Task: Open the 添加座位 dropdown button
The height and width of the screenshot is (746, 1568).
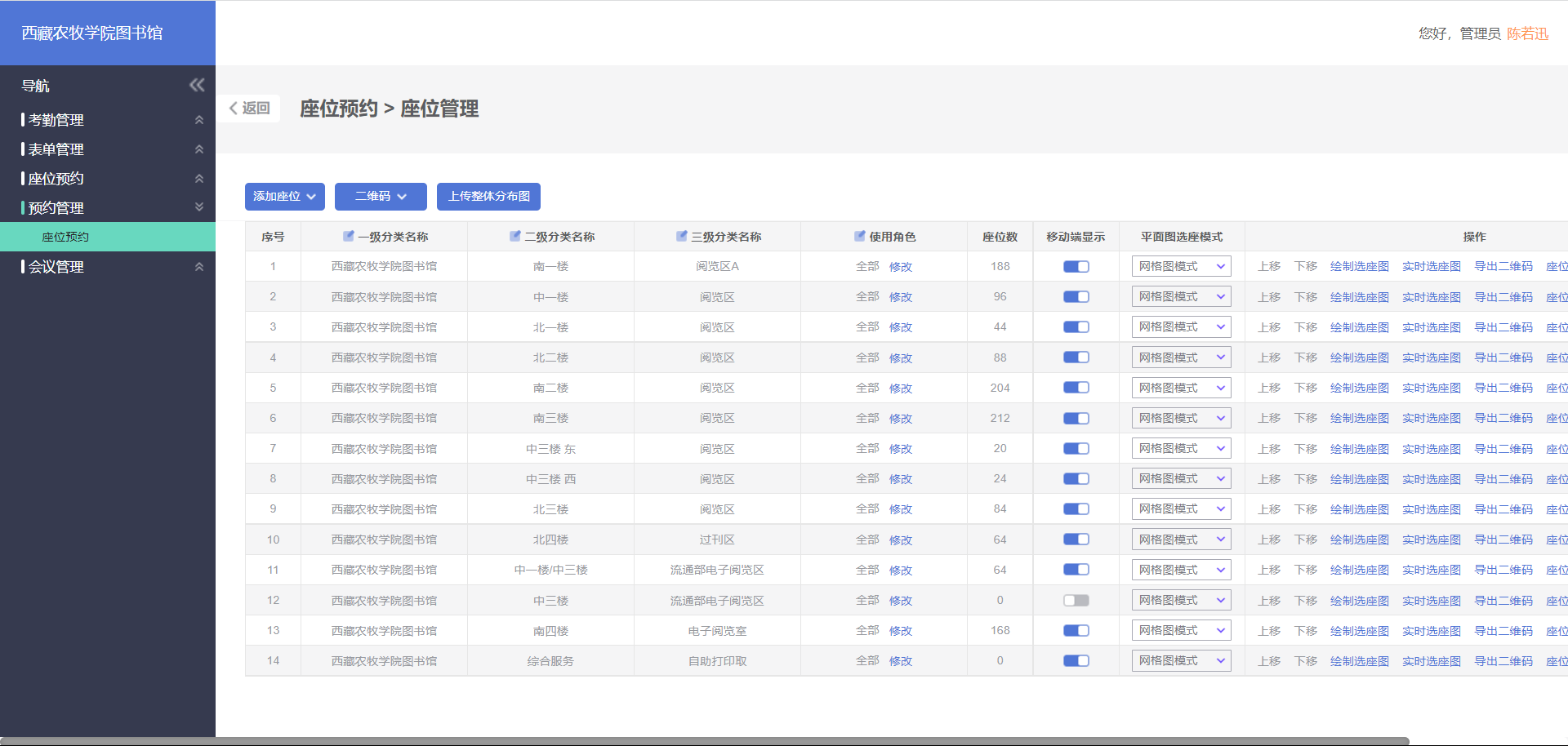Action: tap(284, 197)
